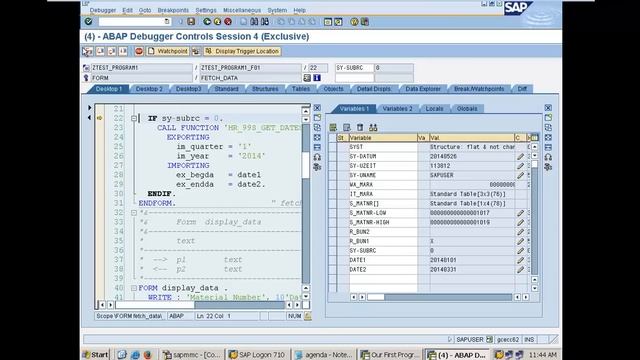
Task: Click the variables table horizontal scrollbar
Action: (440, 297)
